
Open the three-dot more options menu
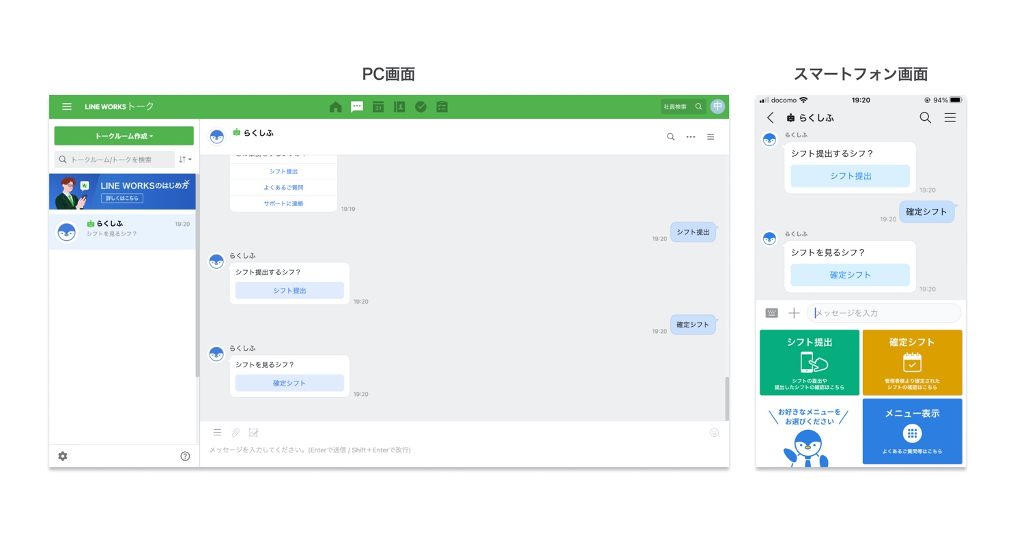coord(690,137)
